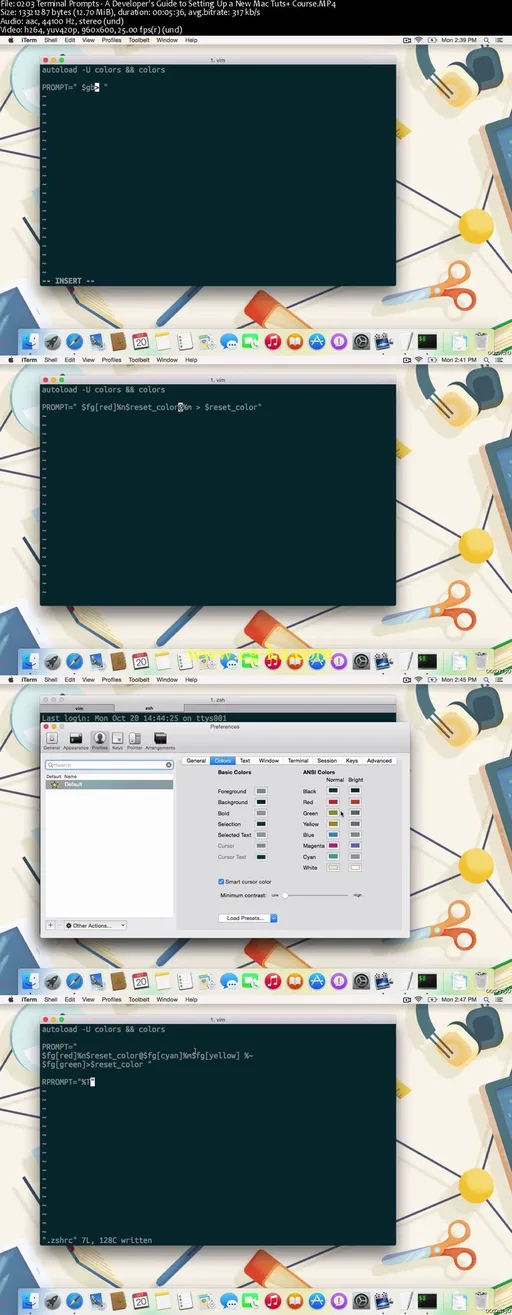Open the Arrangements pane in Preferences toolbar

[160, 740]
